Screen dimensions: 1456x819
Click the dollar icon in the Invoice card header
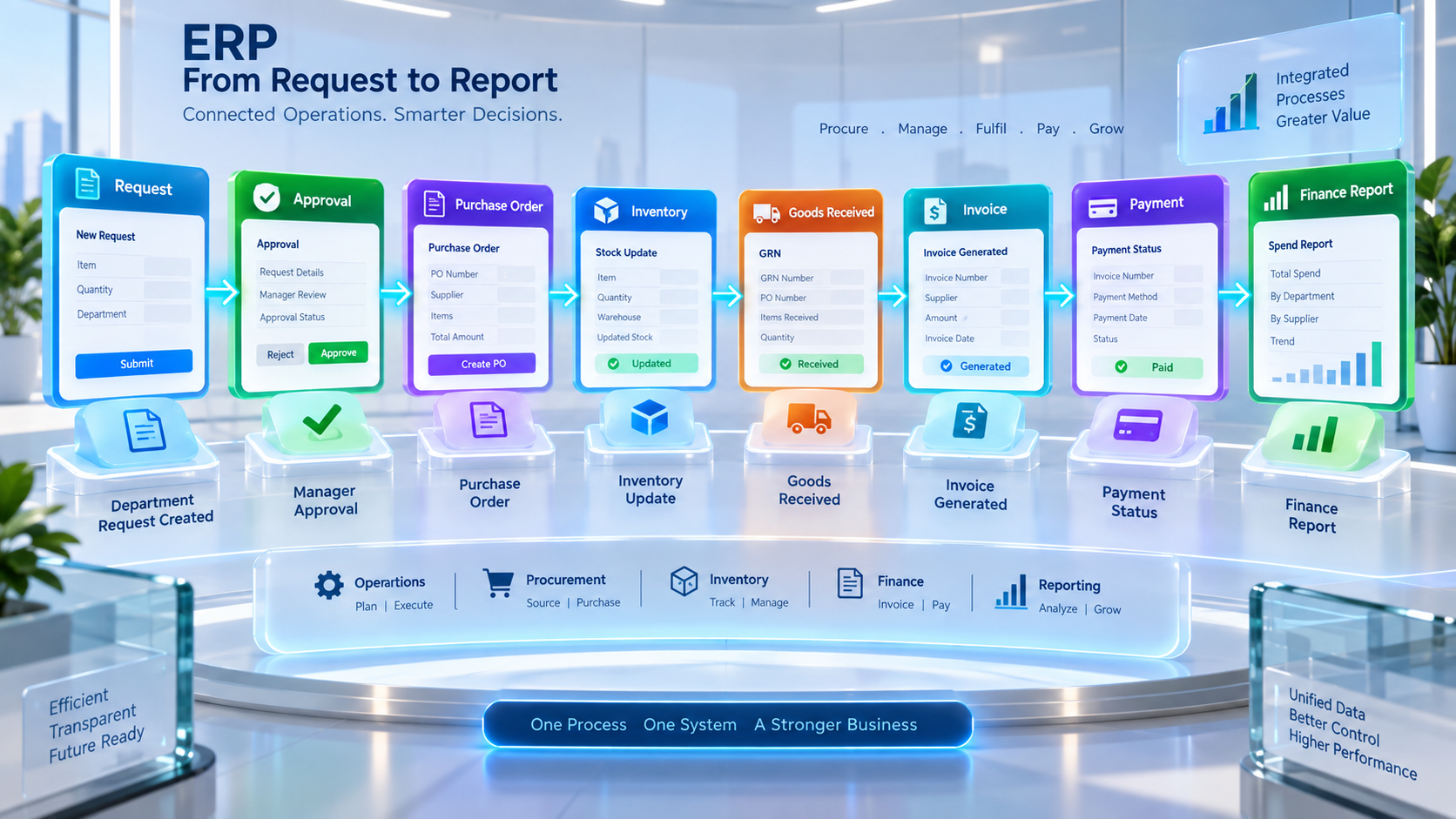point(935,211)
